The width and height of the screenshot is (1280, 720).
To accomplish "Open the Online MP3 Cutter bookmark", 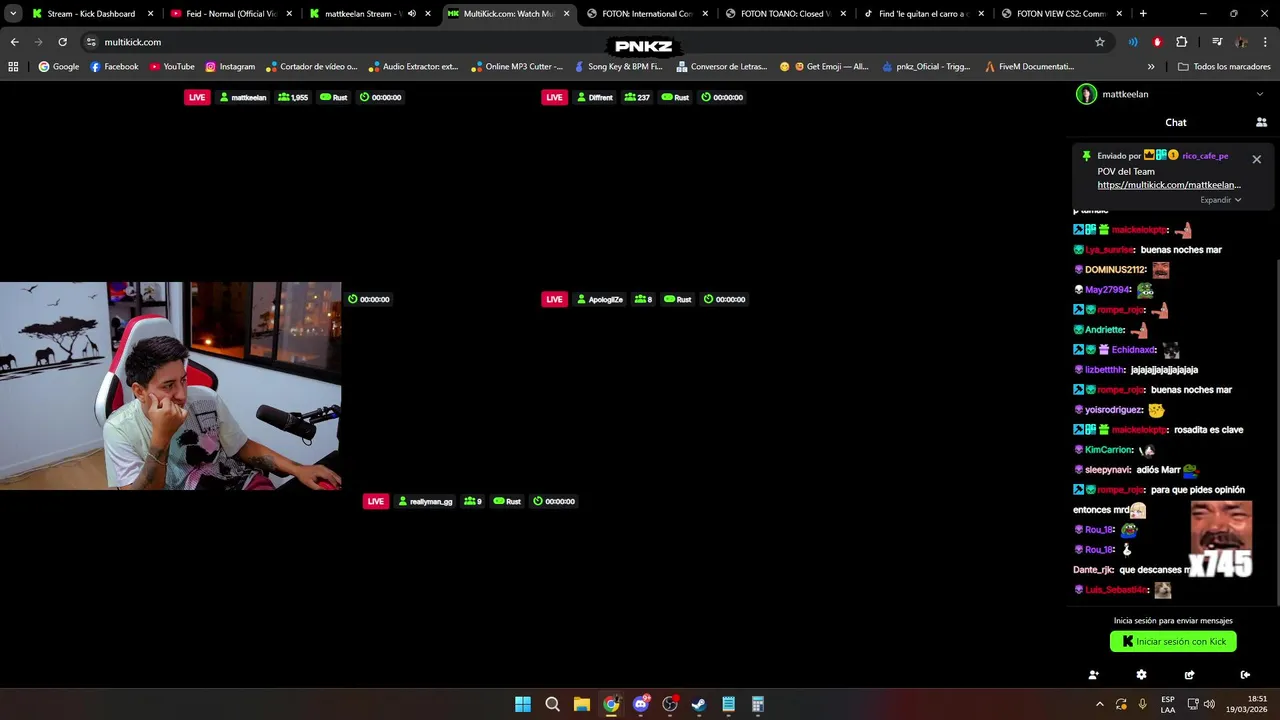I will point(517,67).
